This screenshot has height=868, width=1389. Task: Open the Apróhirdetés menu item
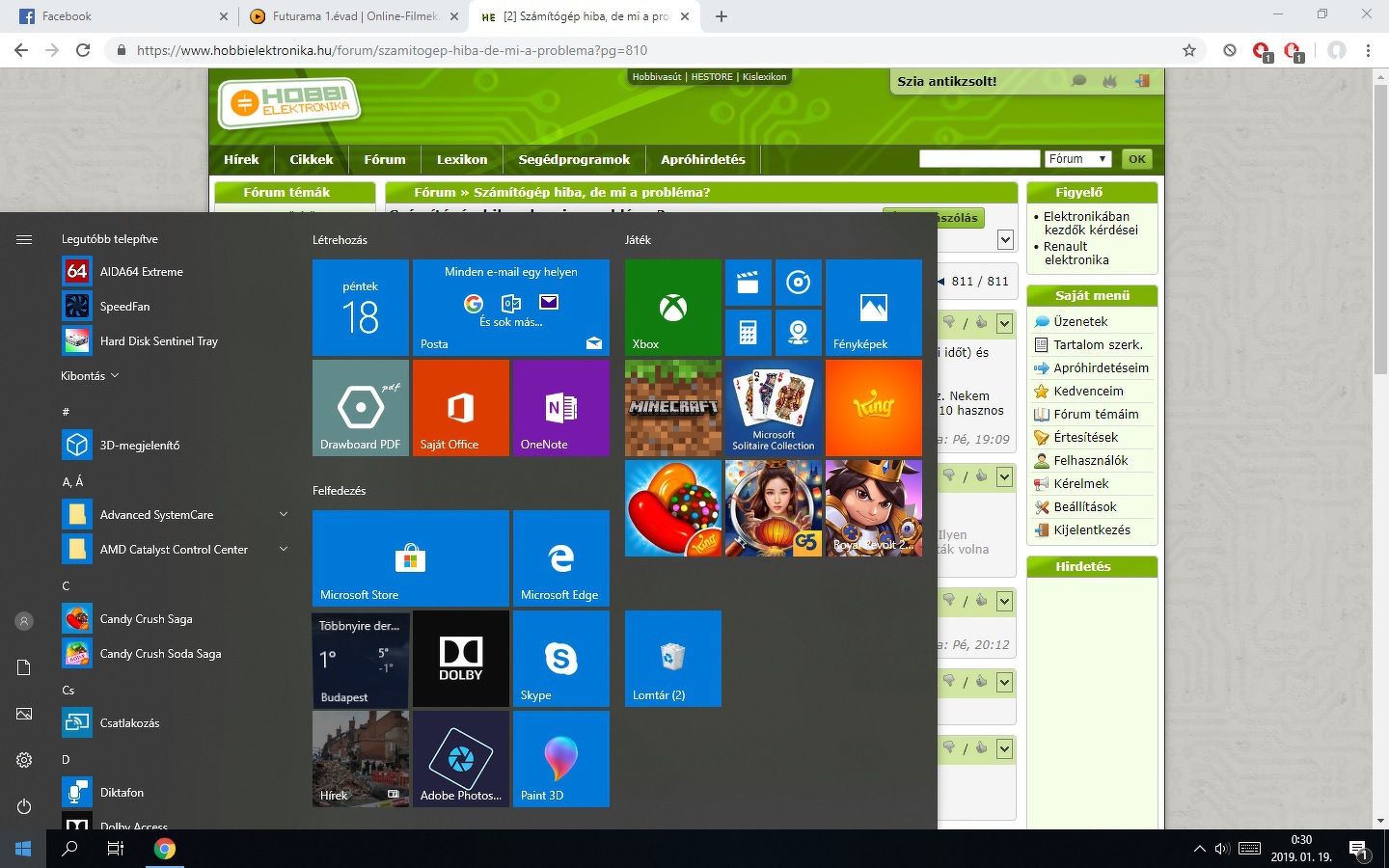click(703, 160)
